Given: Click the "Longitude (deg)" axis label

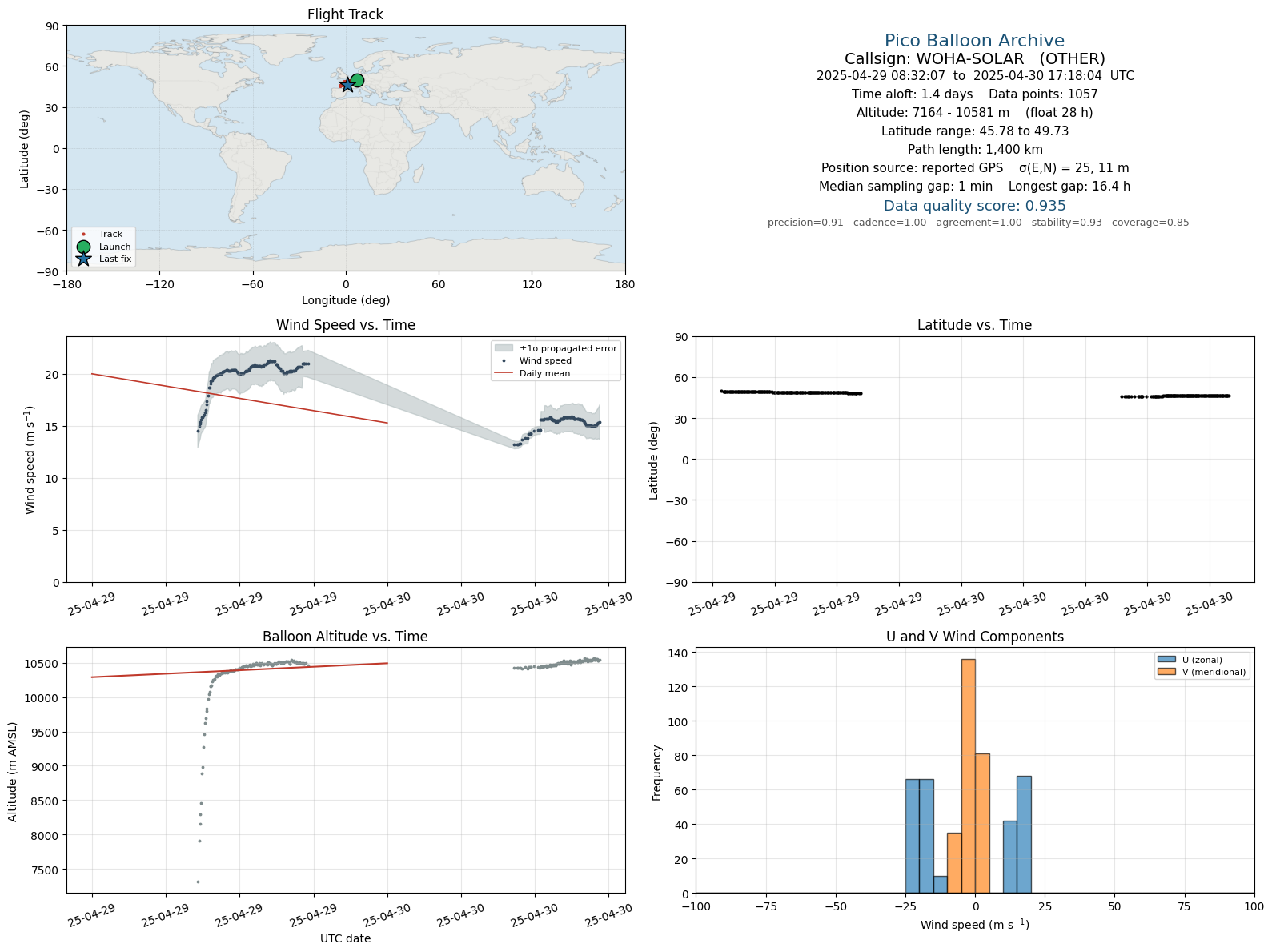Looking at the screenshot, I should [345, 300].
